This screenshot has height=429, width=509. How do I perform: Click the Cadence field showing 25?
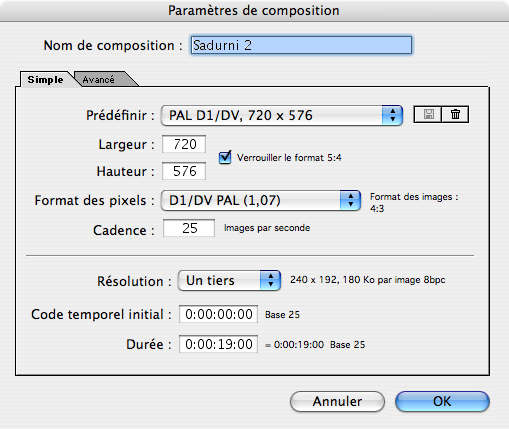click(189, 228)
